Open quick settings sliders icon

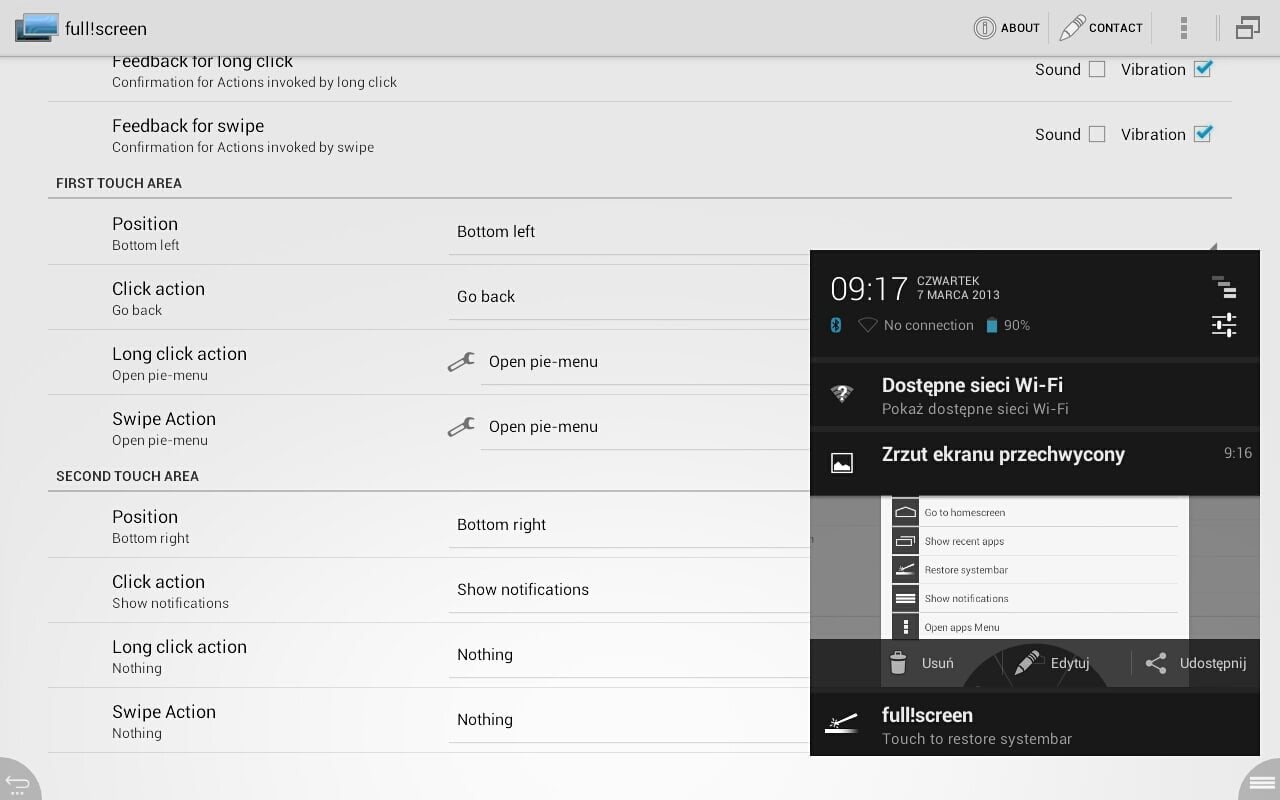[x=1224, y=325]
